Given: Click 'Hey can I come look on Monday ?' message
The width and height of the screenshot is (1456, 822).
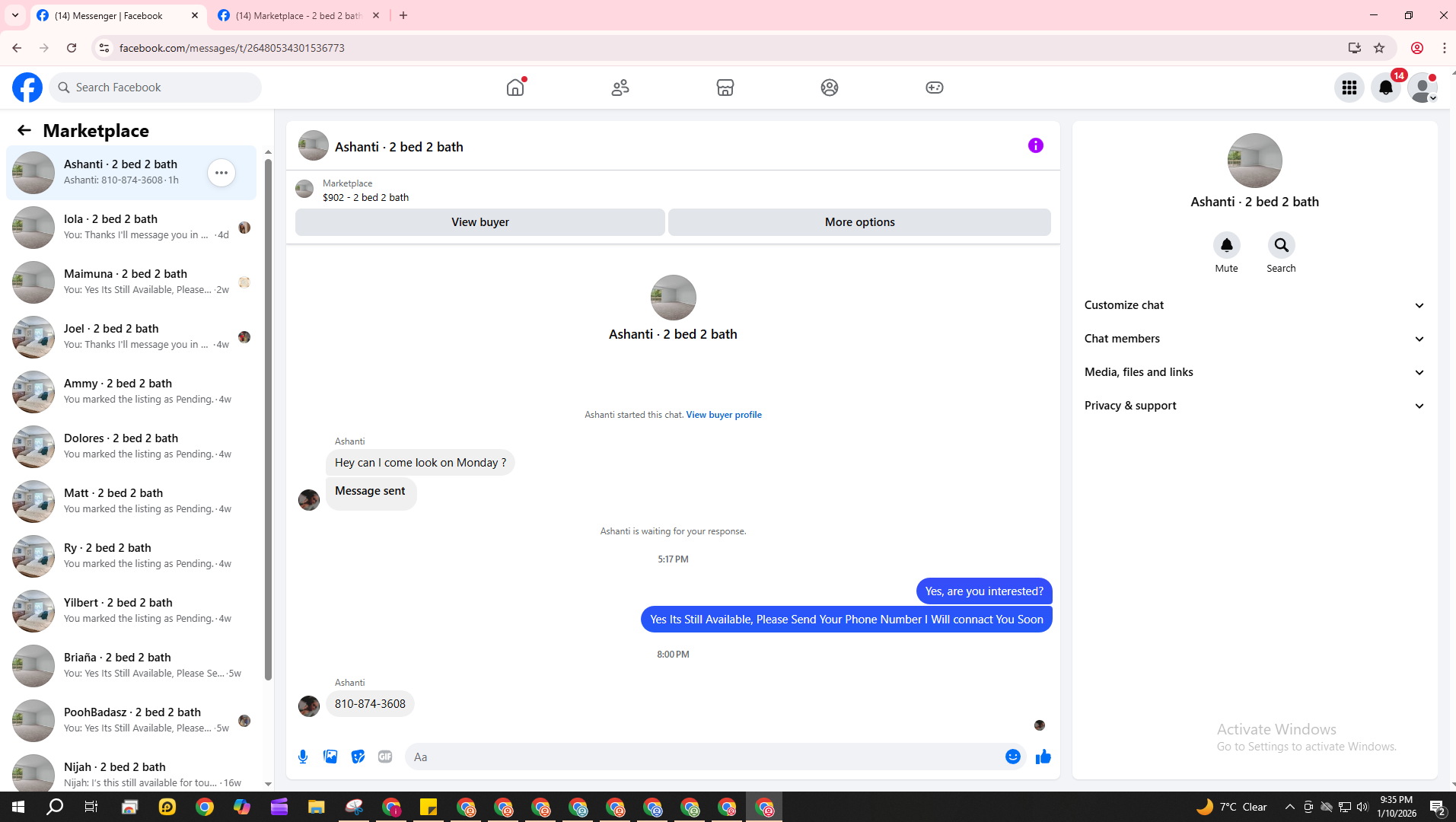Looking at the screenshot, I should (x=420, y=463).
